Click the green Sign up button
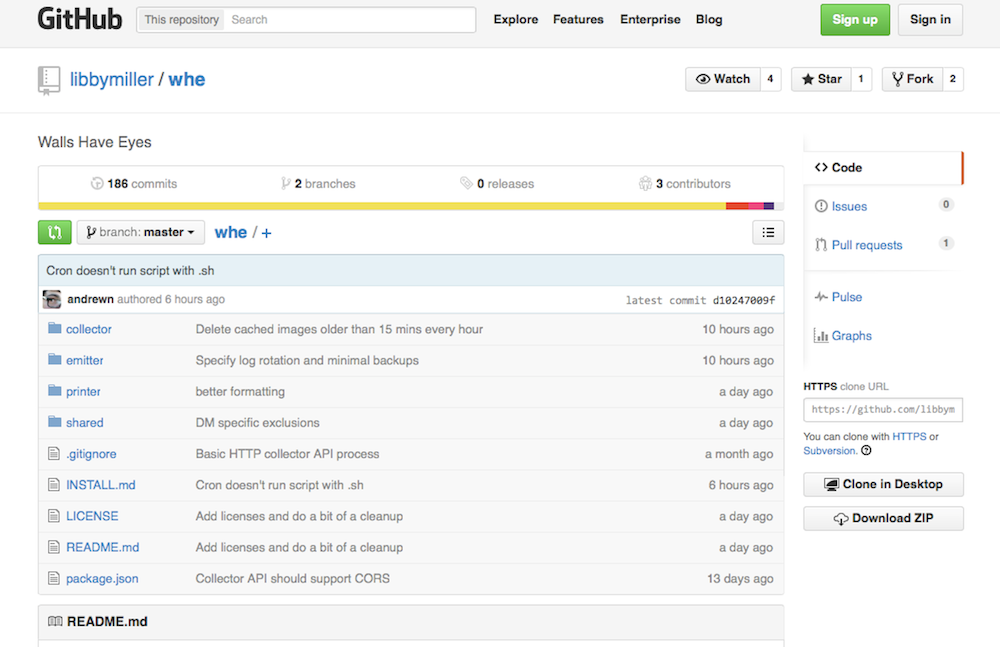This screenshot has width=1000, height=647. pyautogui.click(x=855, y=20)
